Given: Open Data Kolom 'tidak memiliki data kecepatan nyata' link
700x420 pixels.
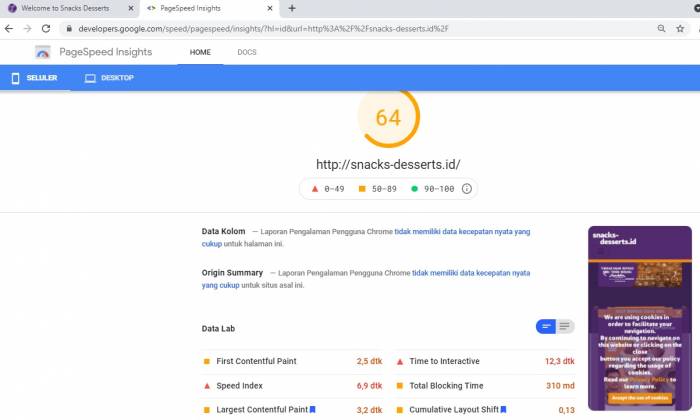Looking at the screenshot, I should coord(366,237).
